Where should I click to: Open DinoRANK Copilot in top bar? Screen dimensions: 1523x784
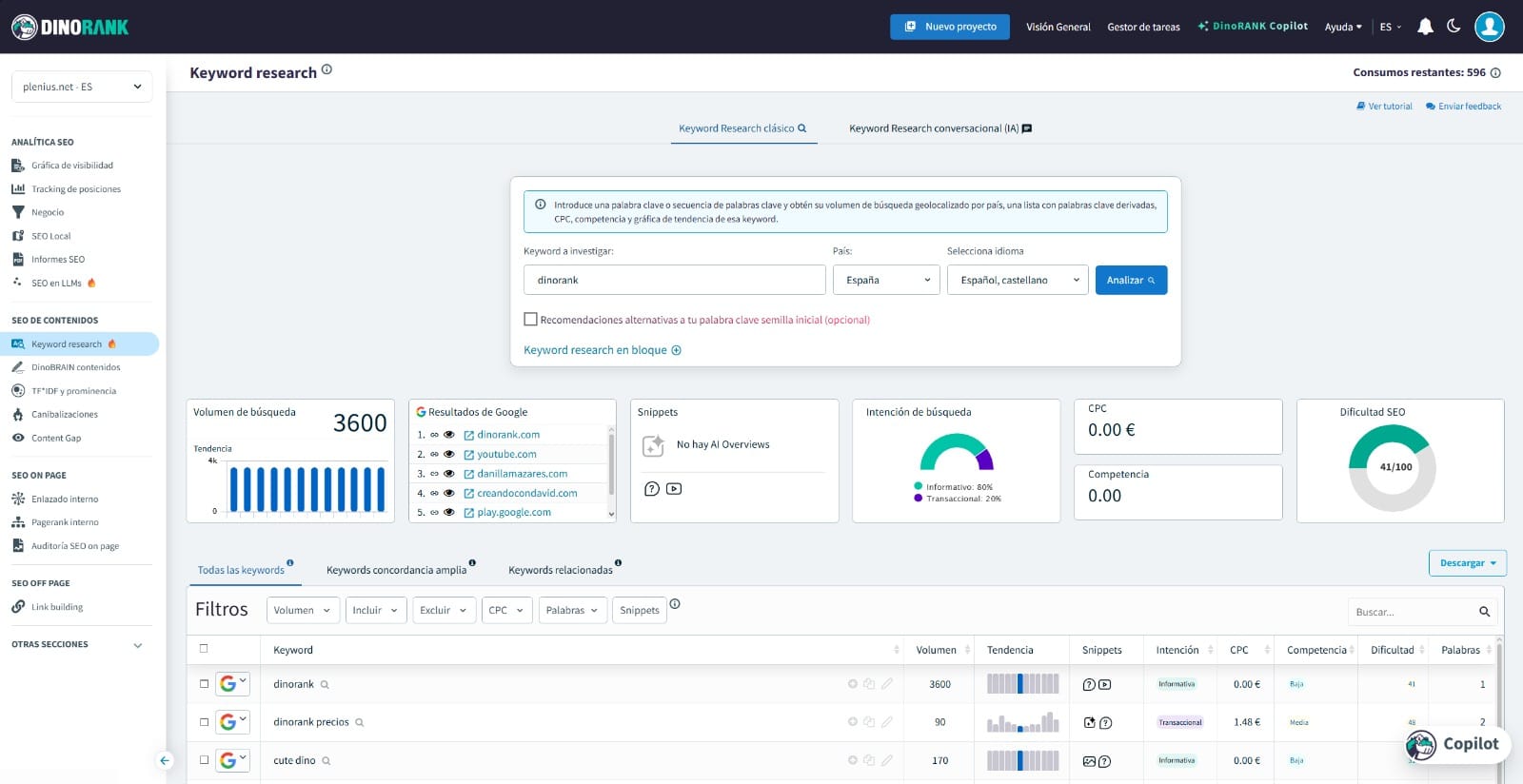point(1253,27)
